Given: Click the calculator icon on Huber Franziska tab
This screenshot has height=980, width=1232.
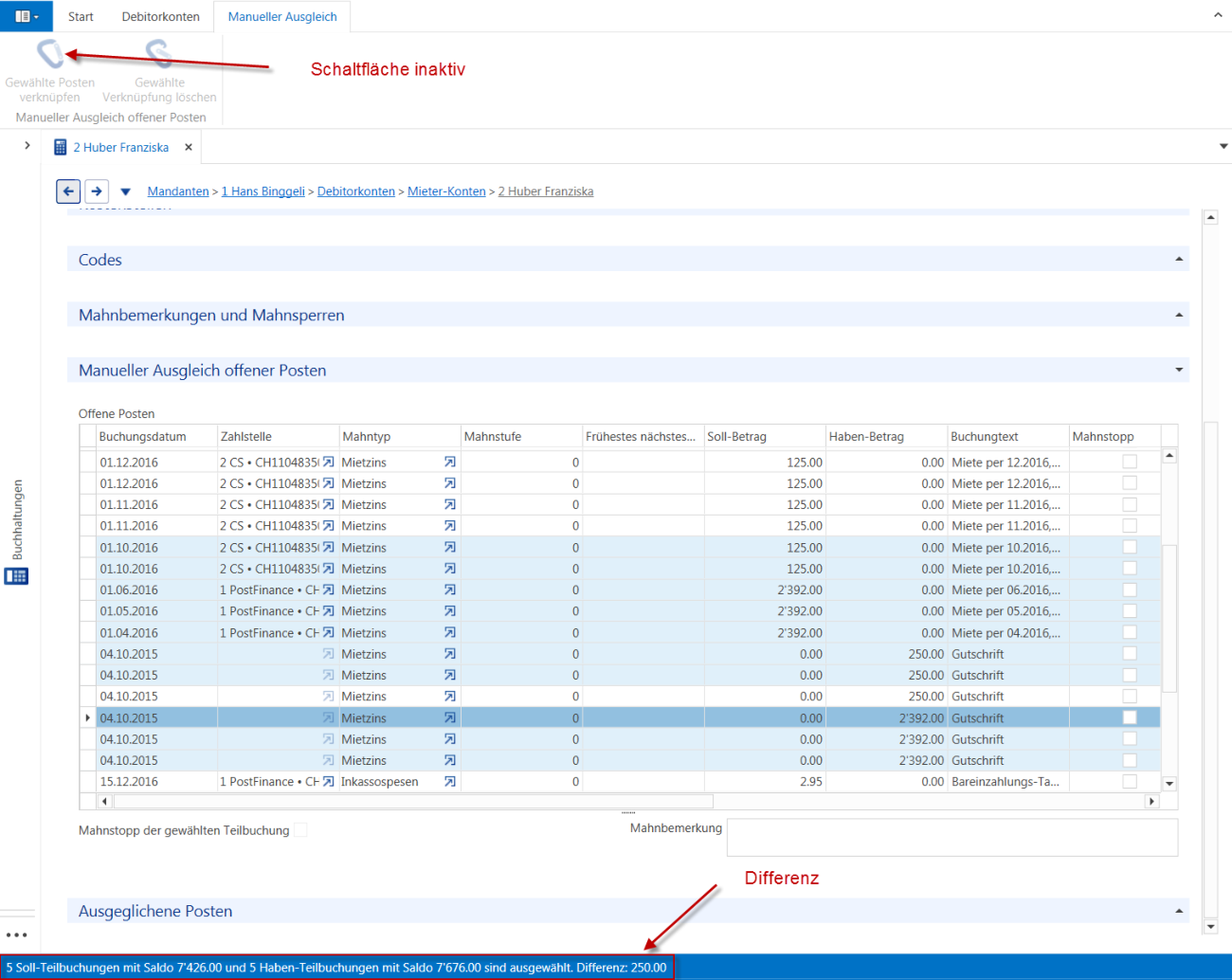Looking at the screenshot, I should pyautogui.click(x=61, y=147).
